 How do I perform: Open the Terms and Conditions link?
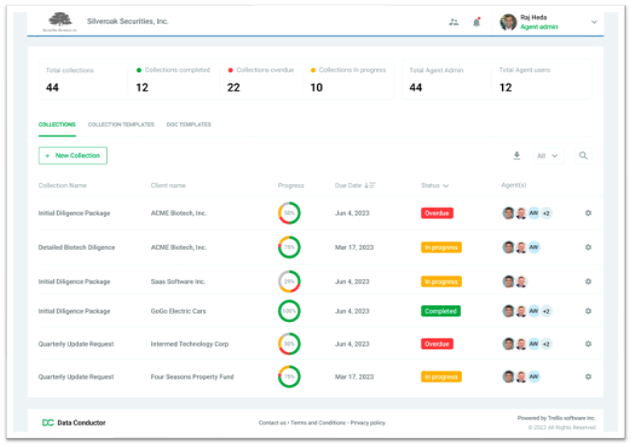318,423
